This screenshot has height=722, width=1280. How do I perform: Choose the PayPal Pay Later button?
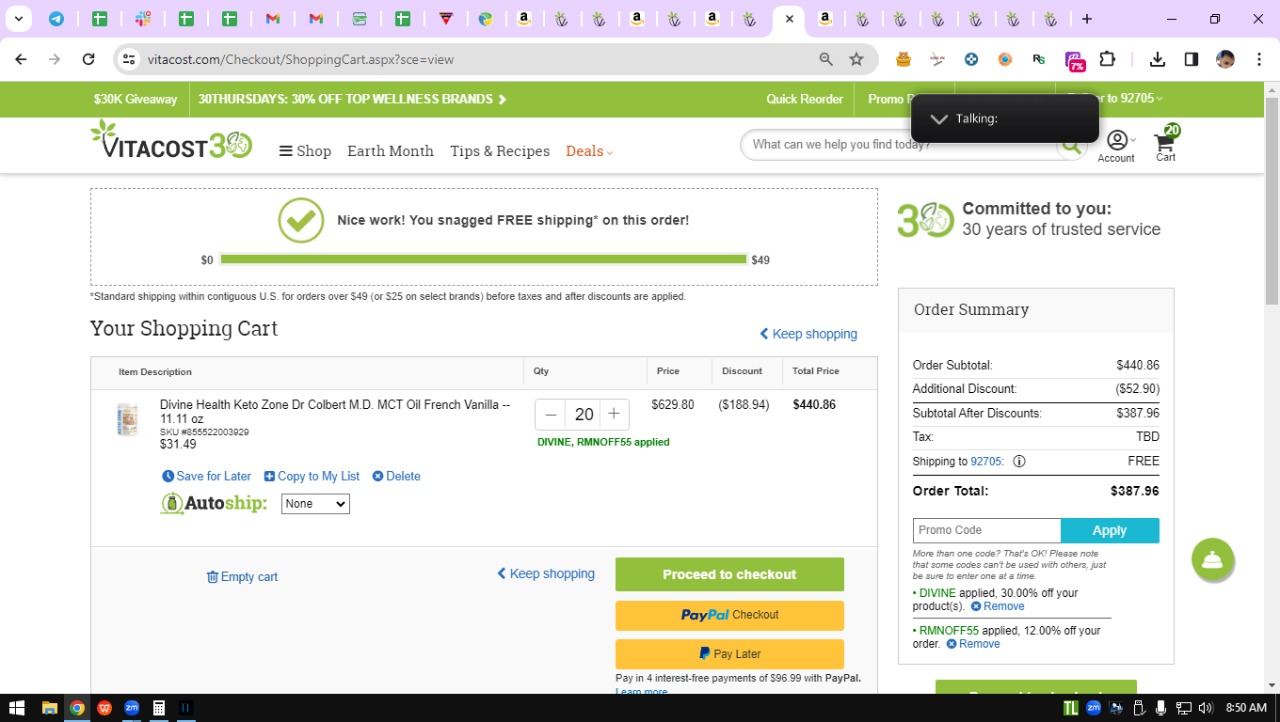click(x=729, y=654)
